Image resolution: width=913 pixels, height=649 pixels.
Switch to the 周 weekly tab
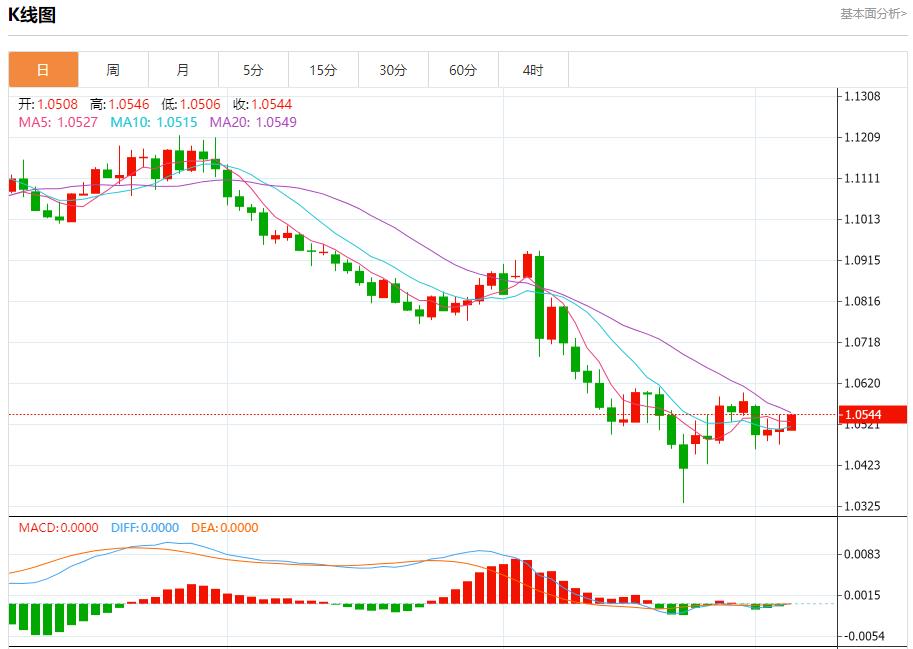[x=113, y=70]
